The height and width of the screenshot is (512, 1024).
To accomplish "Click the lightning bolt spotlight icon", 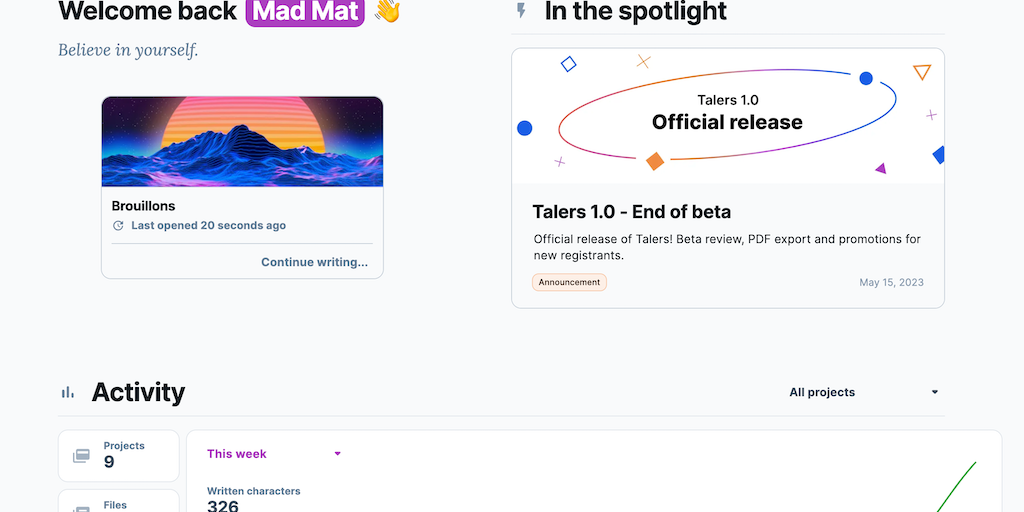I will 521,12.
